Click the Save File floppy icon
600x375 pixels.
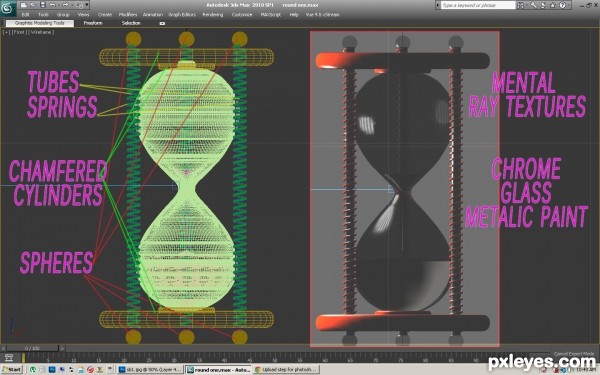(x=43, y=5)
